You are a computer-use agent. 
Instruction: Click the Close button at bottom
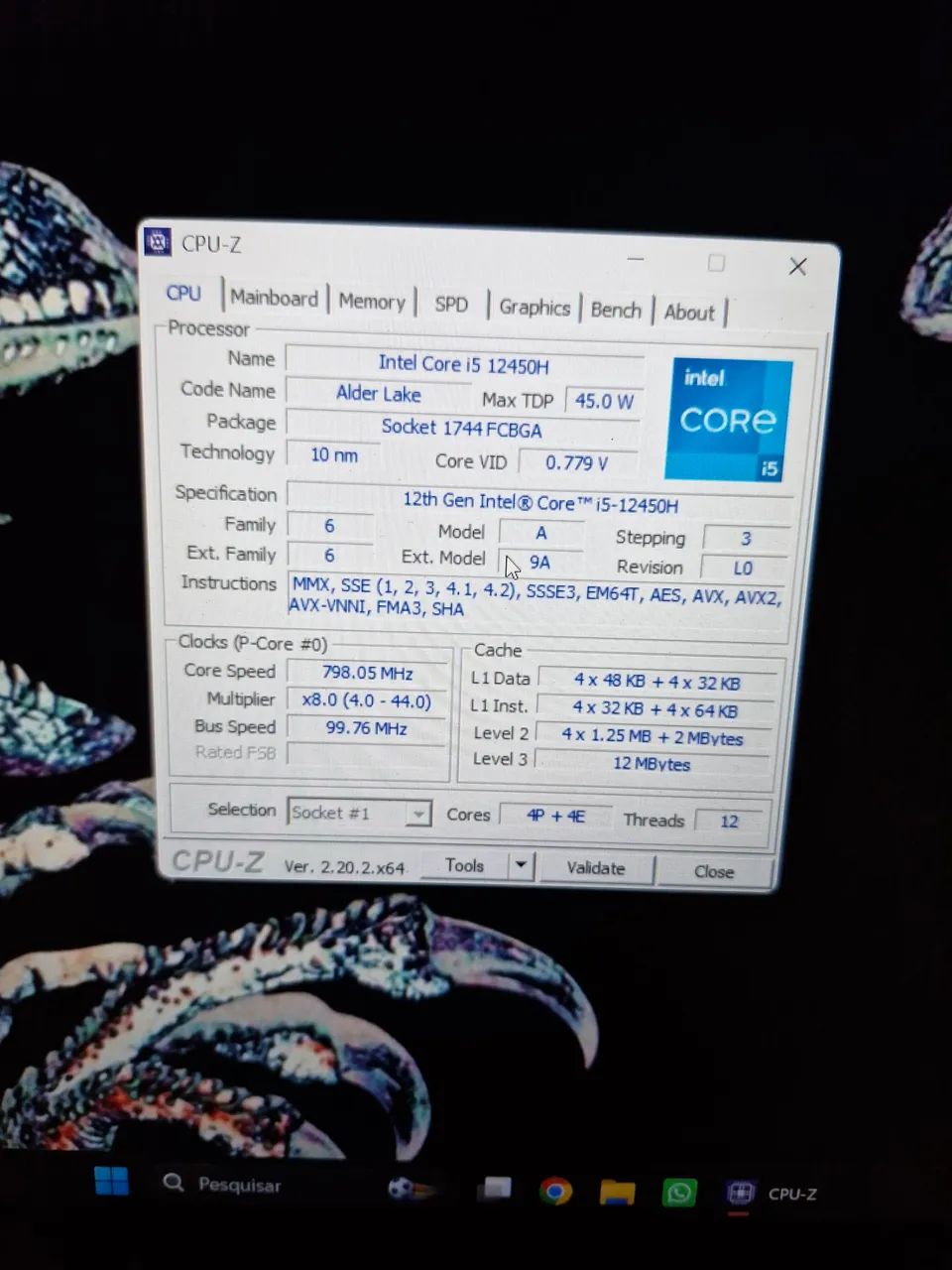pos(714,871)
